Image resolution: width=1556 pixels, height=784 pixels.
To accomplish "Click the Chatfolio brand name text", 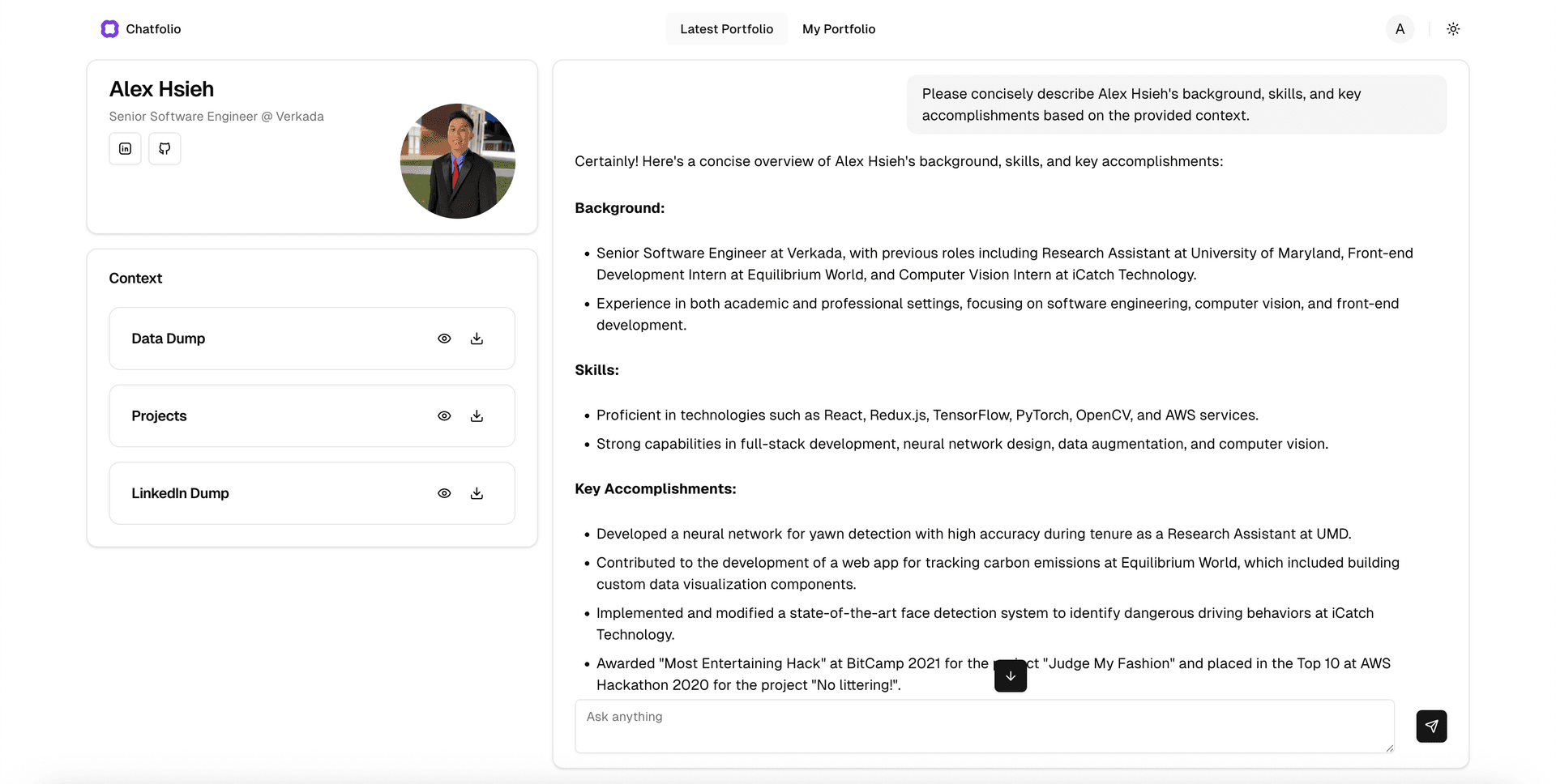I will click(153, 28).
